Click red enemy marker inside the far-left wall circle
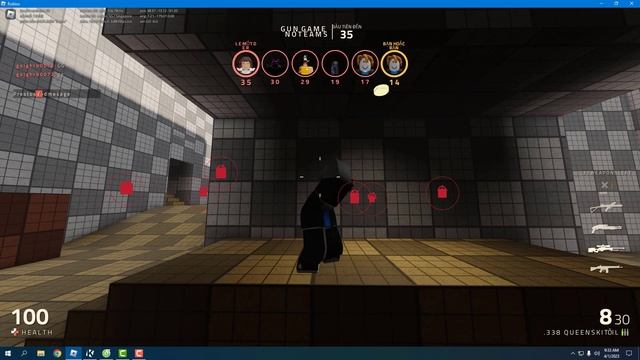640x360 pixels. (x=127, y=188)
